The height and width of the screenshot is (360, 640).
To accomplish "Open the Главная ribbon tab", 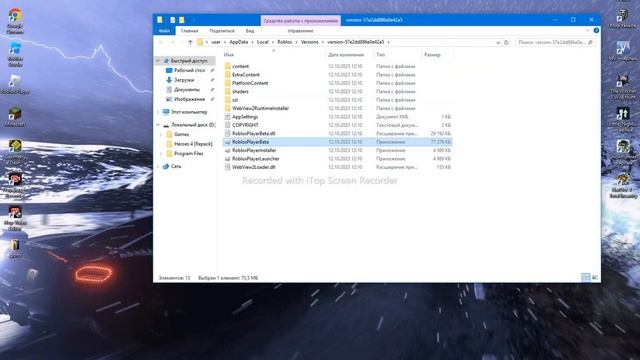I will point(189,31).
